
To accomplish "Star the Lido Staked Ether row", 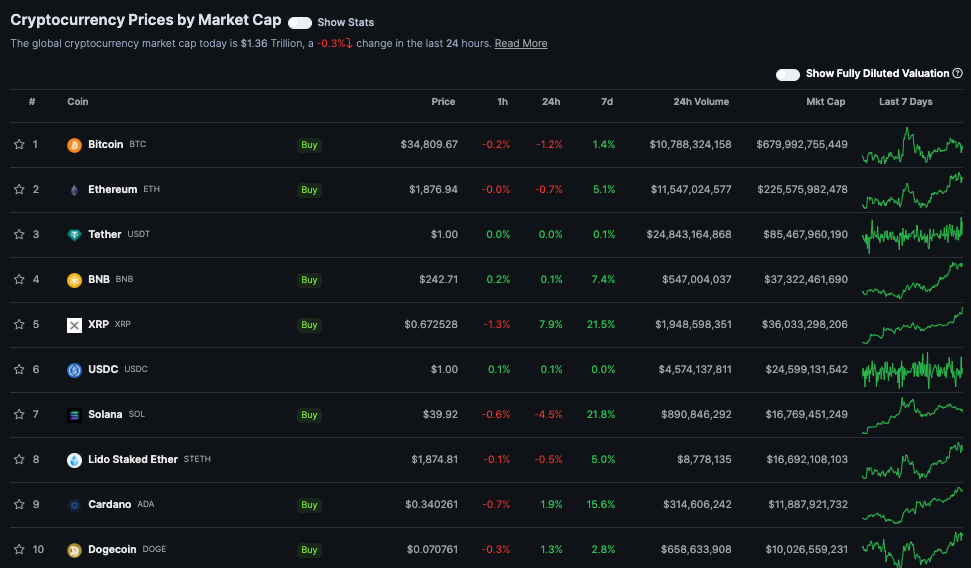I will click(19, 460).
